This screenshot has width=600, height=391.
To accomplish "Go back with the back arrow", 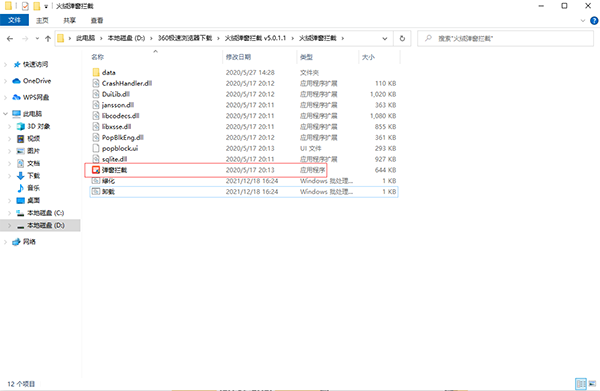I will 10,38.
